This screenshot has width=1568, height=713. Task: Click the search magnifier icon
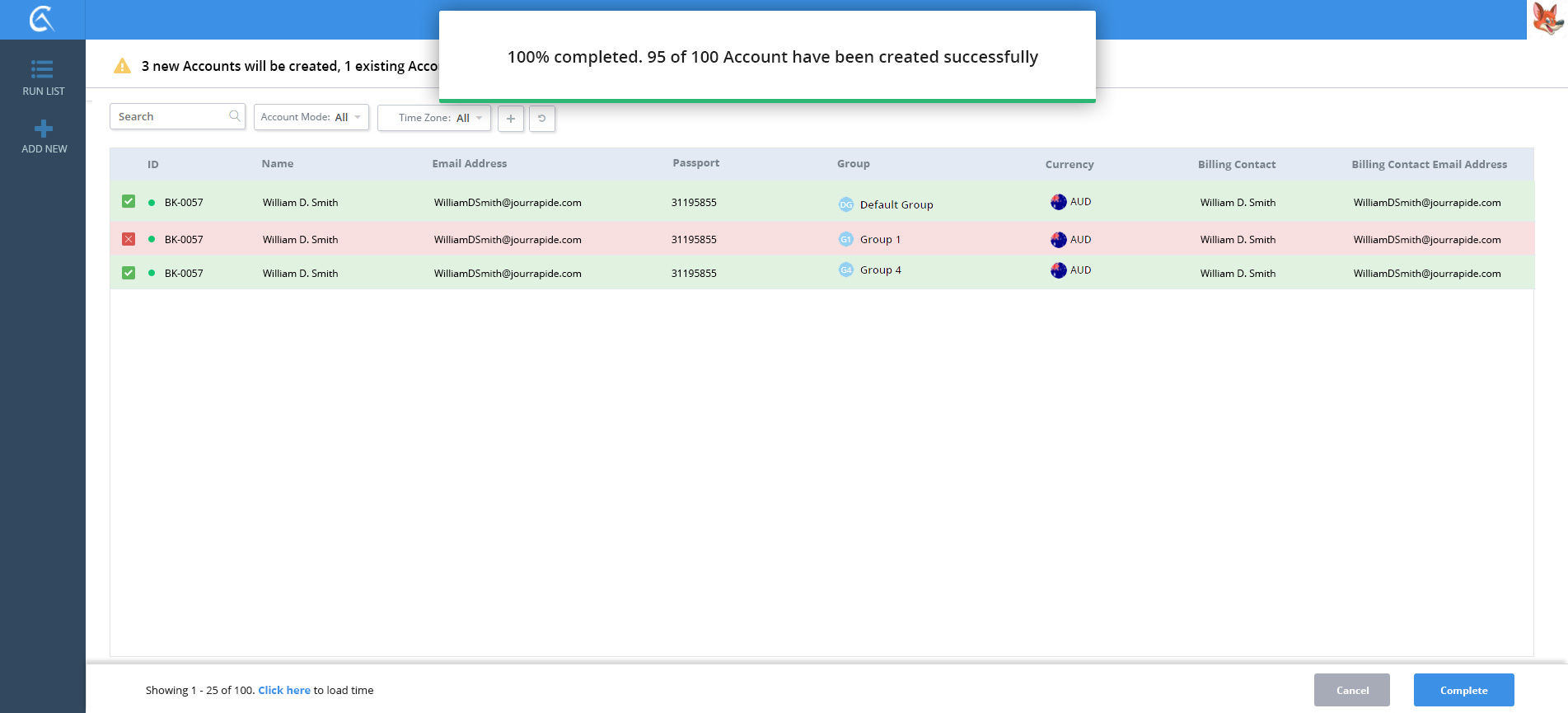click(x=235, y=116)
